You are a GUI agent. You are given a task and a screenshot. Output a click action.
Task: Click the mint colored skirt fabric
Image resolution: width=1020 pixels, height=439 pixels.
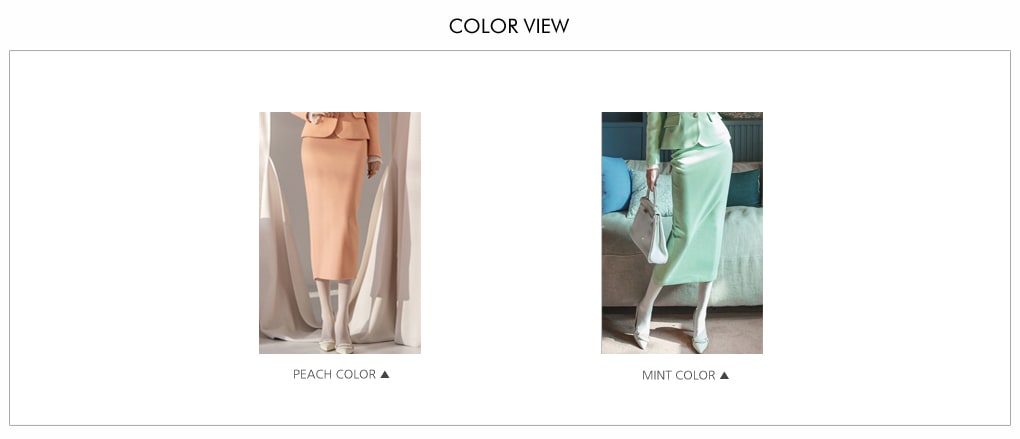point(697,215)
